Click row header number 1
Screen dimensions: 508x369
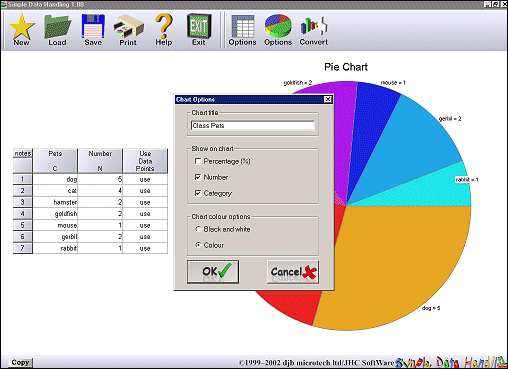click(x=23, y=179)
